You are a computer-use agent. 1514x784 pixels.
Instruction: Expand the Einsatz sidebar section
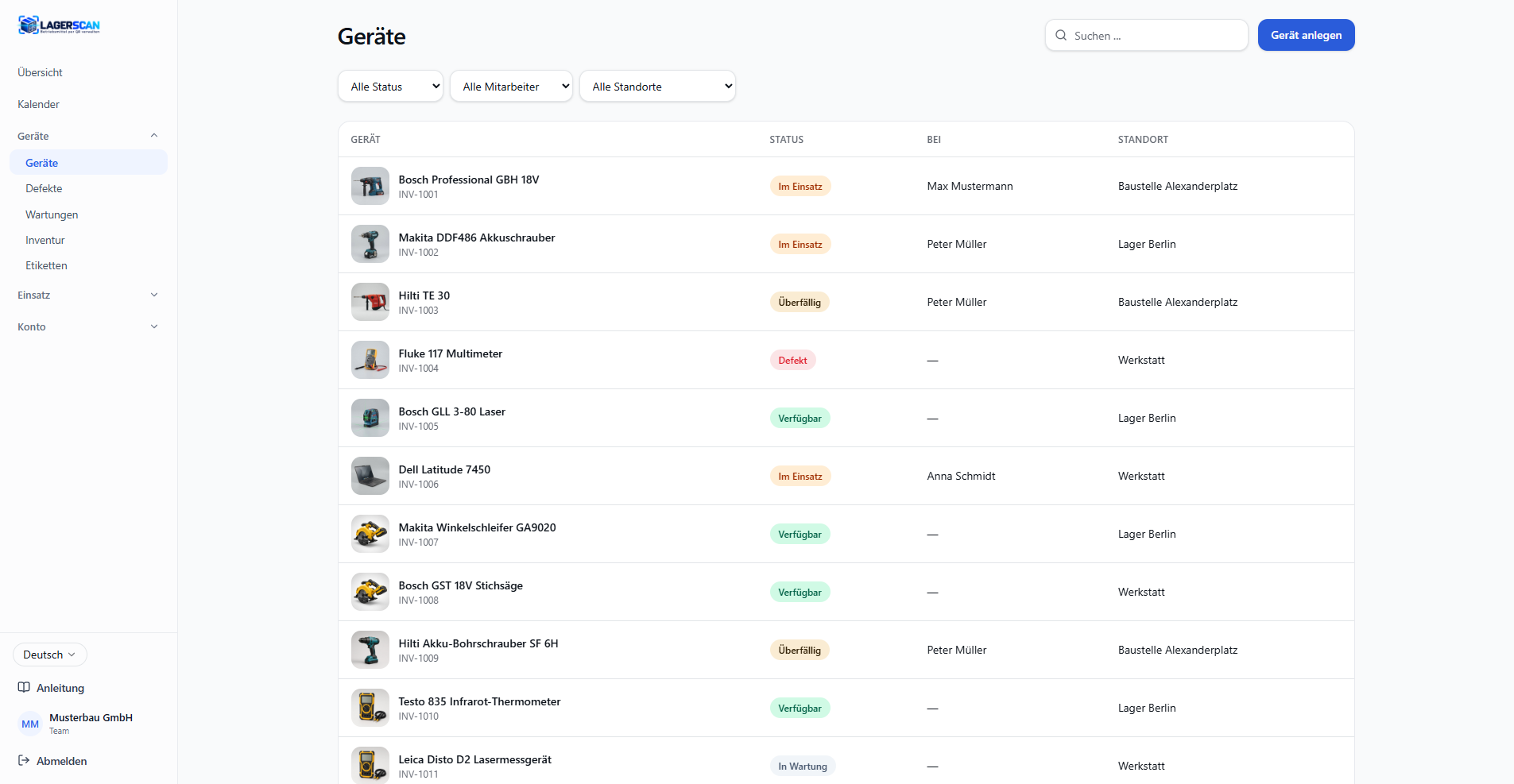(x=88, y=295)
